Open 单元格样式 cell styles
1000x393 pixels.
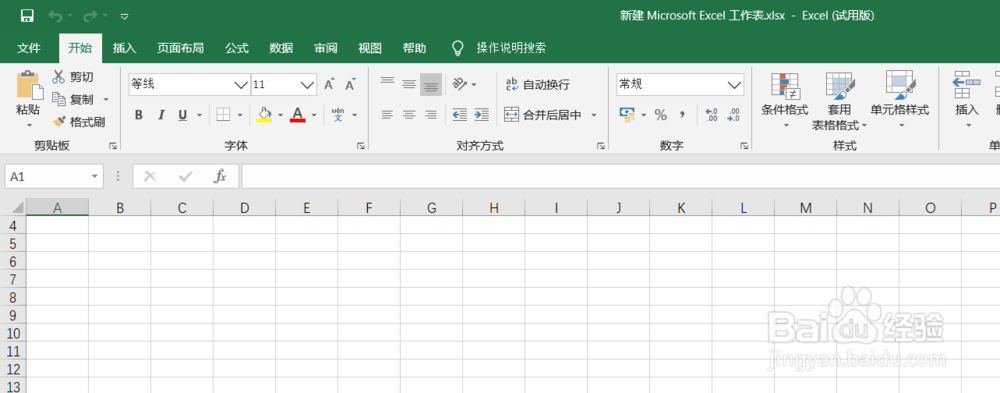[x=900, y=99]
